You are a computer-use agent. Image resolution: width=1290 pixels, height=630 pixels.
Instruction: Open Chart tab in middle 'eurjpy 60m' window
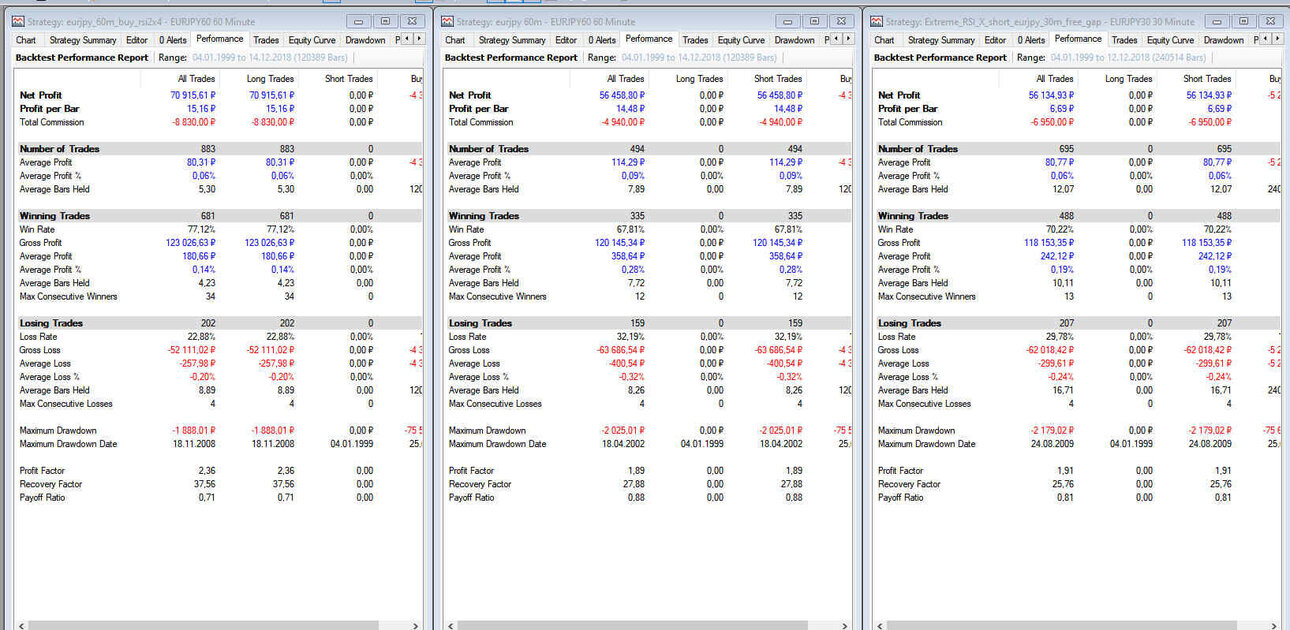(455, 40)
